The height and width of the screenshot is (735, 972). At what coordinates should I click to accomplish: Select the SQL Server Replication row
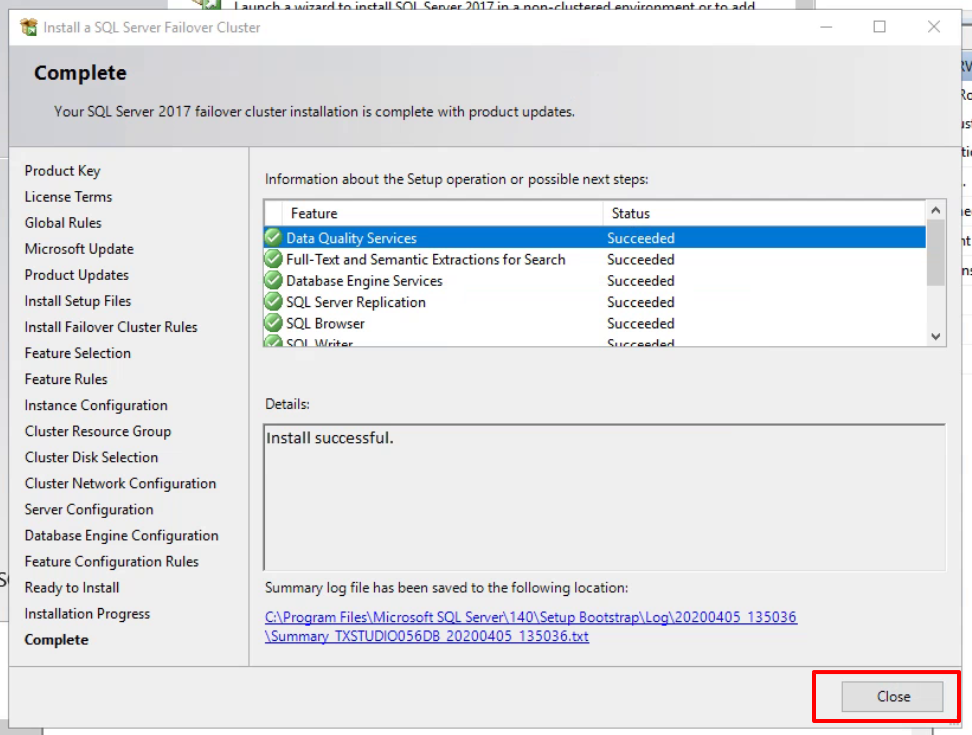coord(594,302)
